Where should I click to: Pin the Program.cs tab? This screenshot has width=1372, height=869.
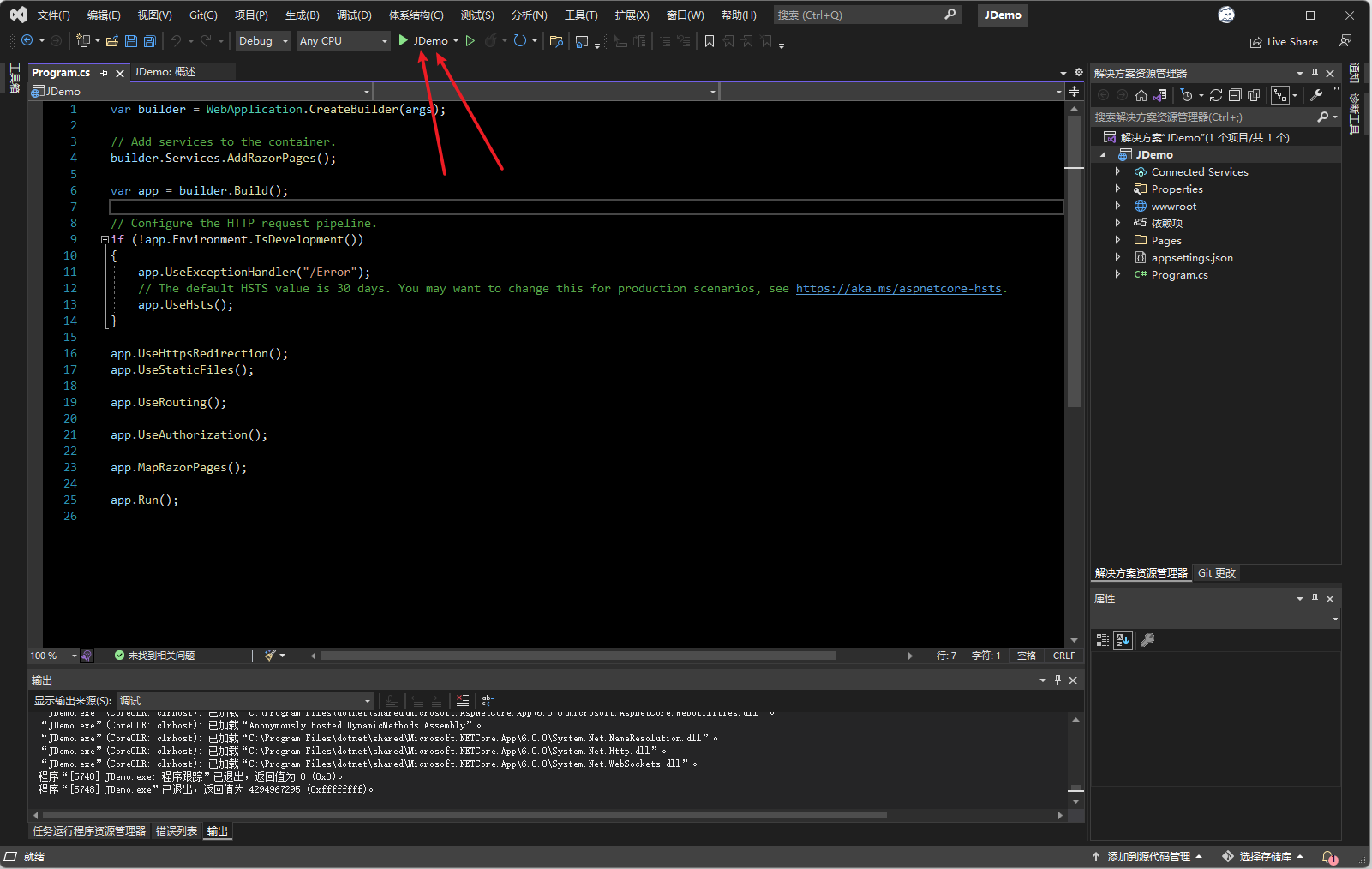[105, 73]
